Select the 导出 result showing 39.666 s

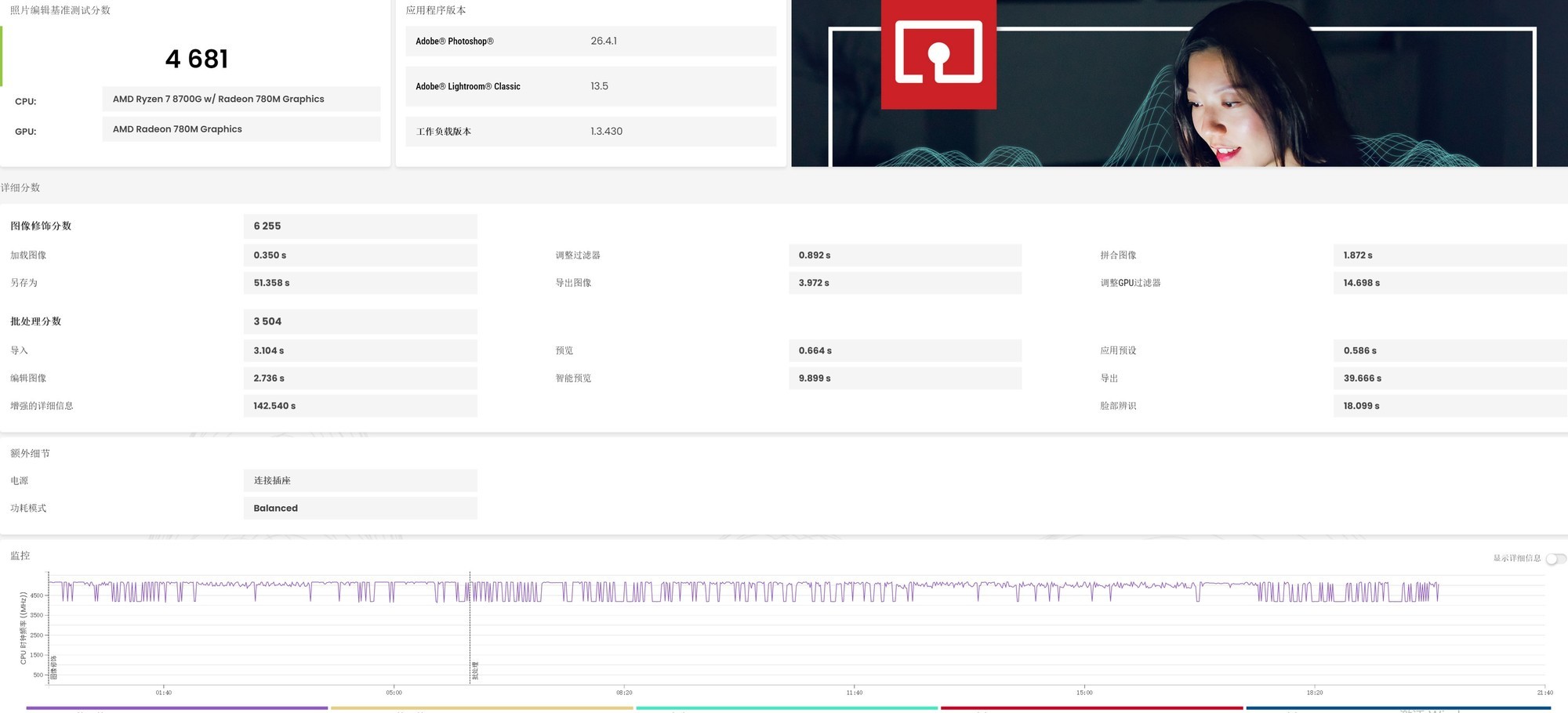click(x=1450, y=378)
